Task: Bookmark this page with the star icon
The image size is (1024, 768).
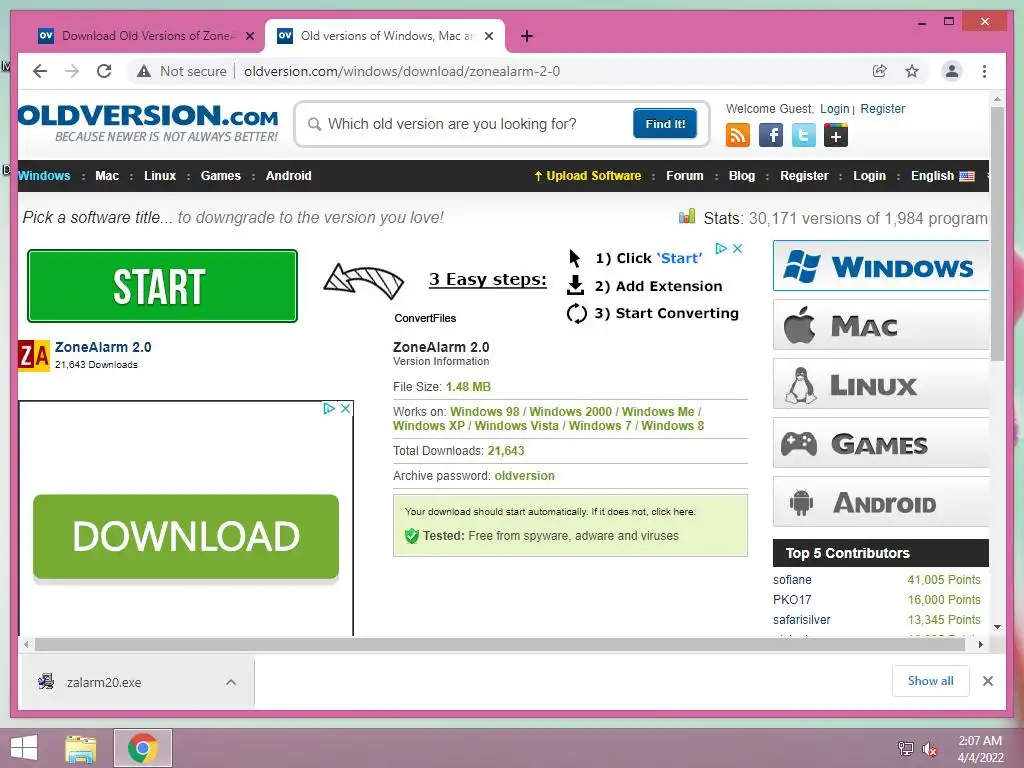Action: click(912, 71)
